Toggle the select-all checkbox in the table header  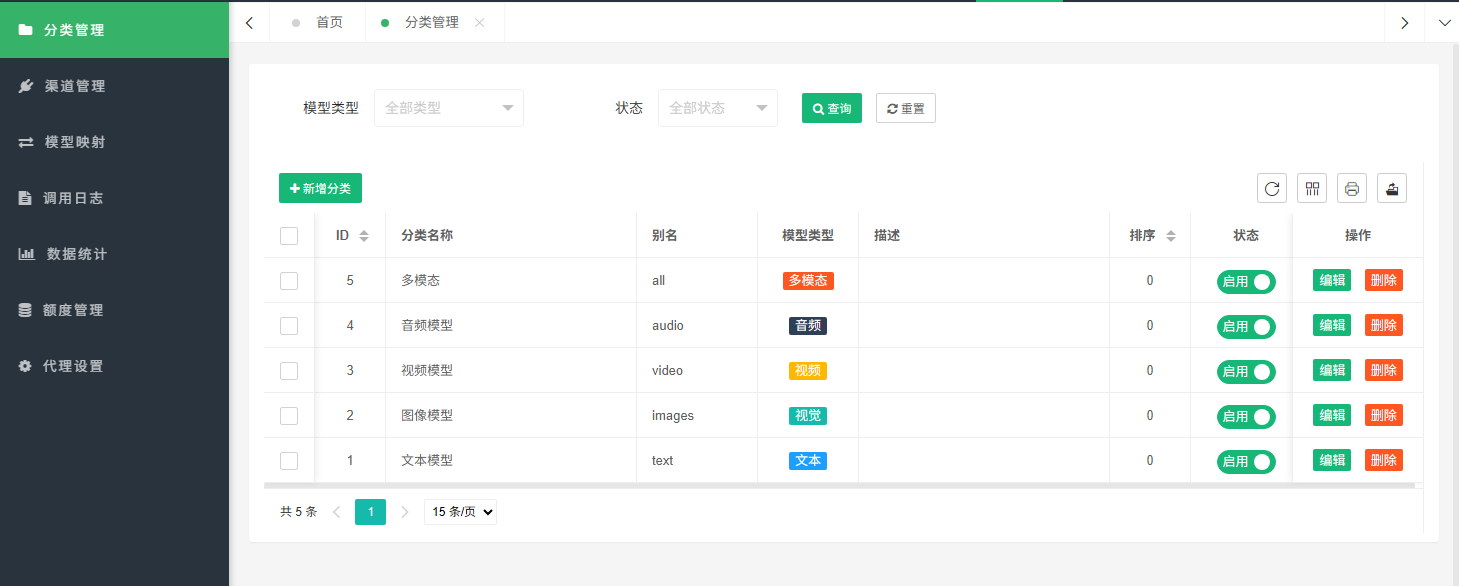click(x=289, y=236)
